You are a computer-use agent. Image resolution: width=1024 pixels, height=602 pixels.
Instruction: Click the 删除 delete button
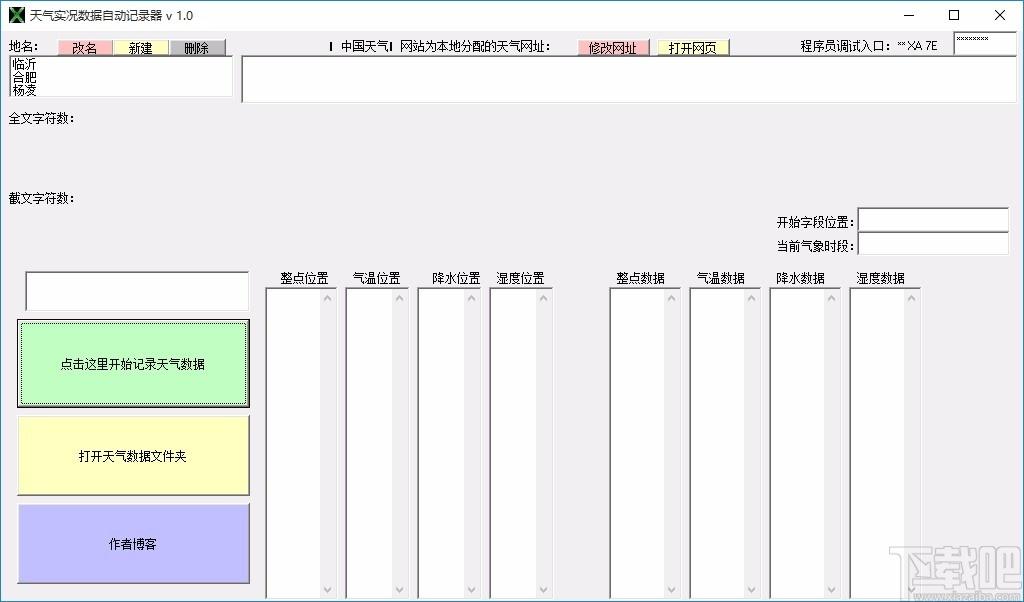pyautogui.click(x=197, y=48)
